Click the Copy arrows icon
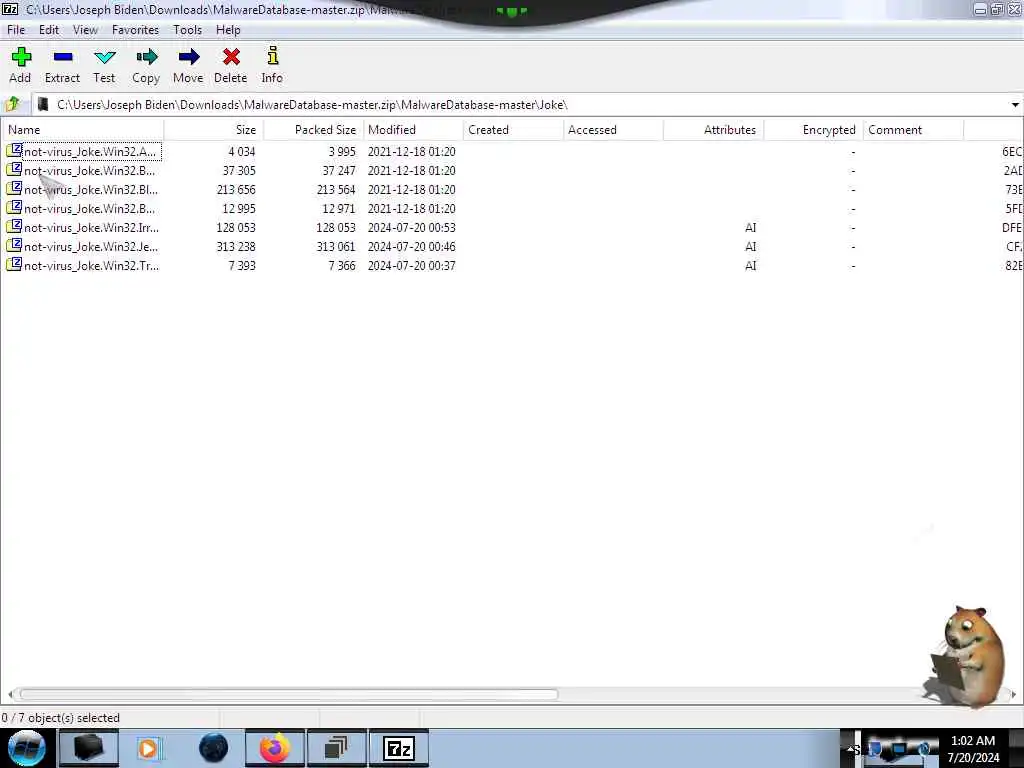This screenshot has height=768, width=1024. coord(146,57)
